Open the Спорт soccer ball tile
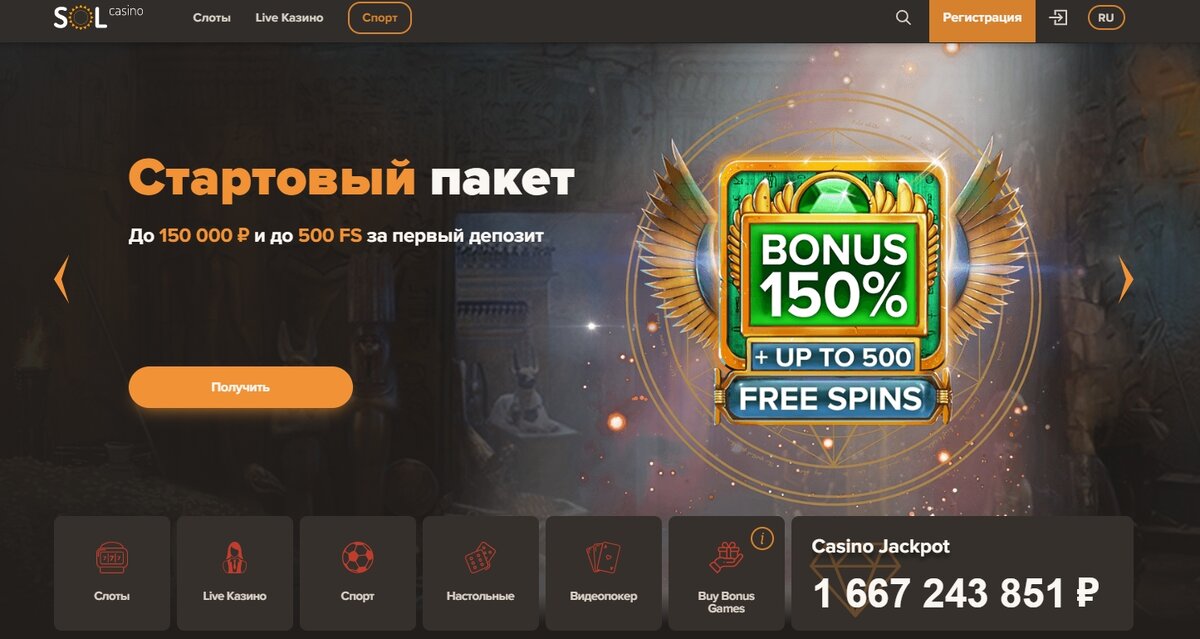This screenshot has width=1200, height=639. tap(358, 573)
